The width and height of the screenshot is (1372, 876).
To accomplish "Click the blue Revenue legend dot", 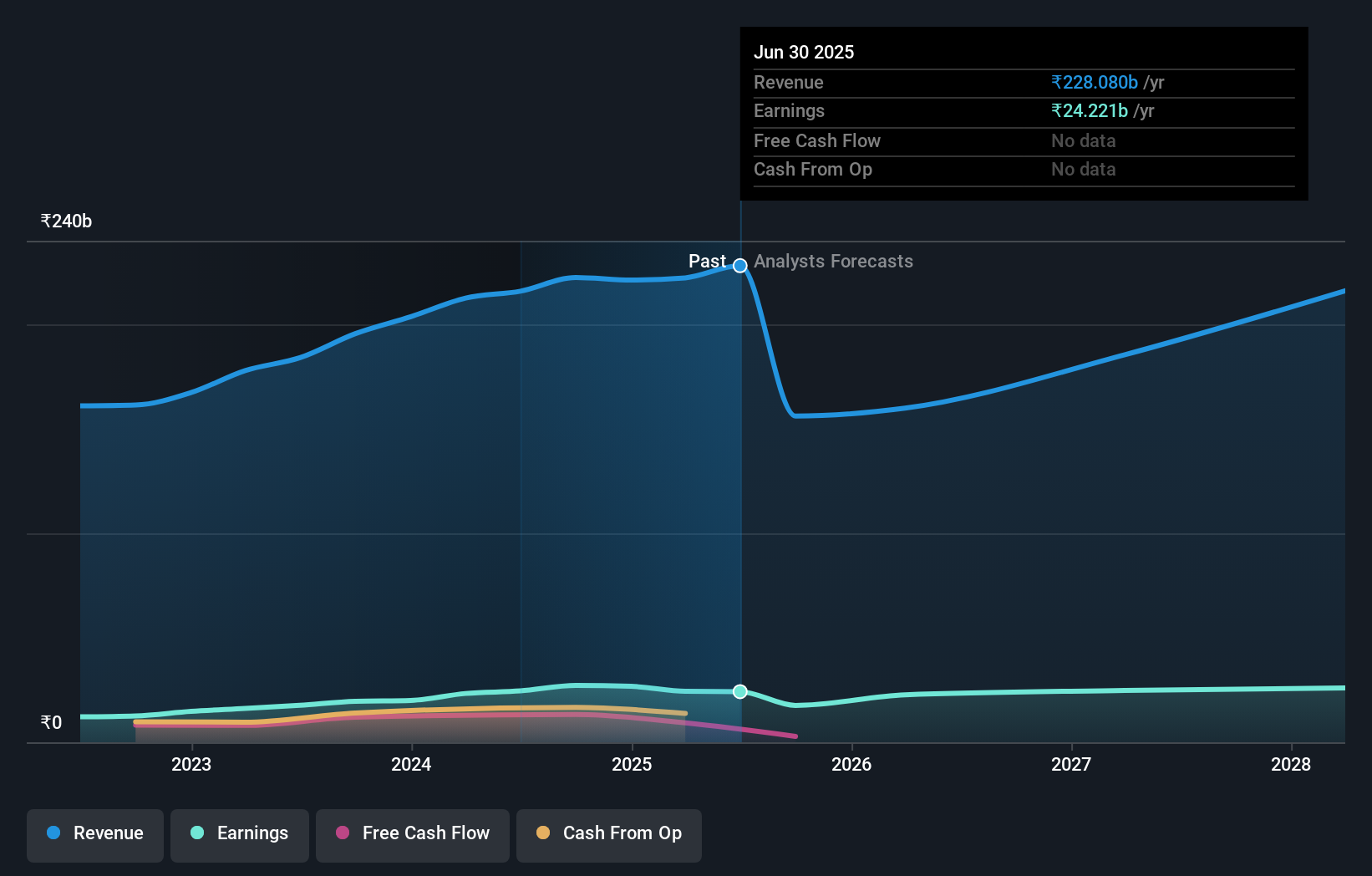I will [53, 833].
